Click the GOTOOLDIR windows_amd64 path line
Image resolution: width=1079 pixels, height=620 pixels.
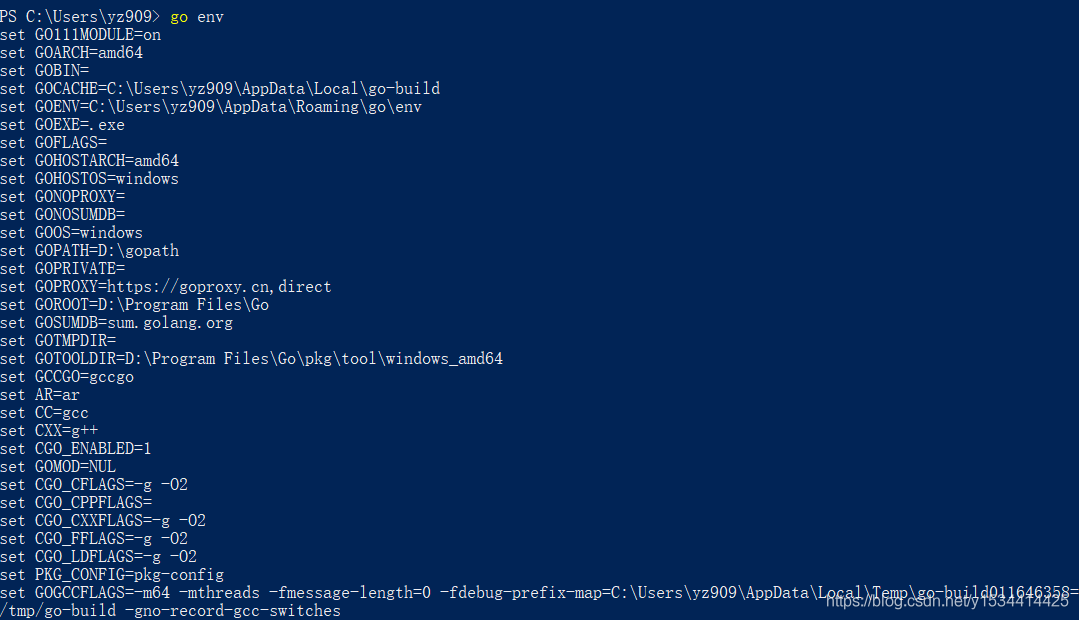coord(251,359)
